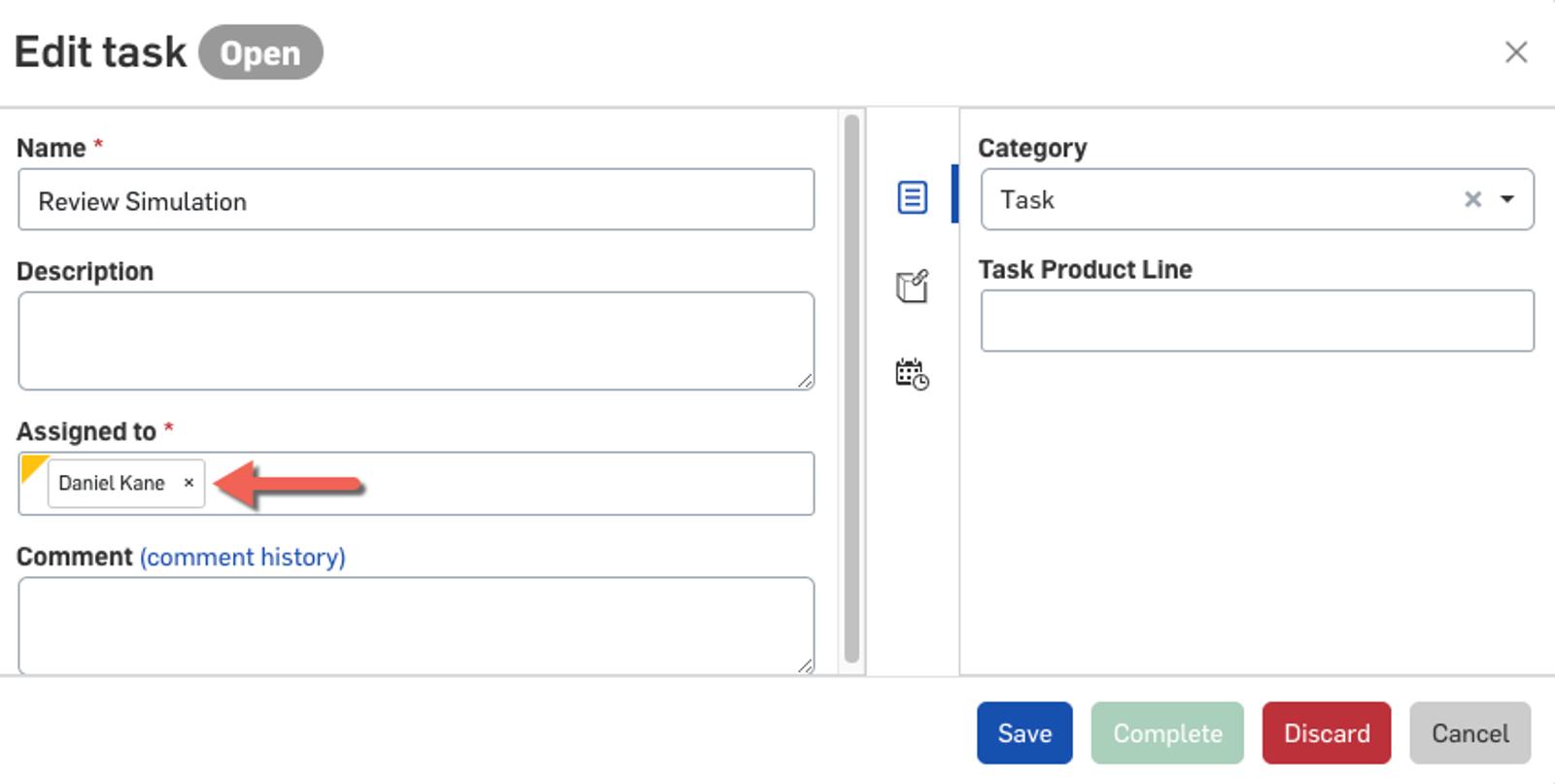The height and width of the screenshot is (784, 1555).
Task: Click into the Comment text box
Action: [x=416, y=625]
